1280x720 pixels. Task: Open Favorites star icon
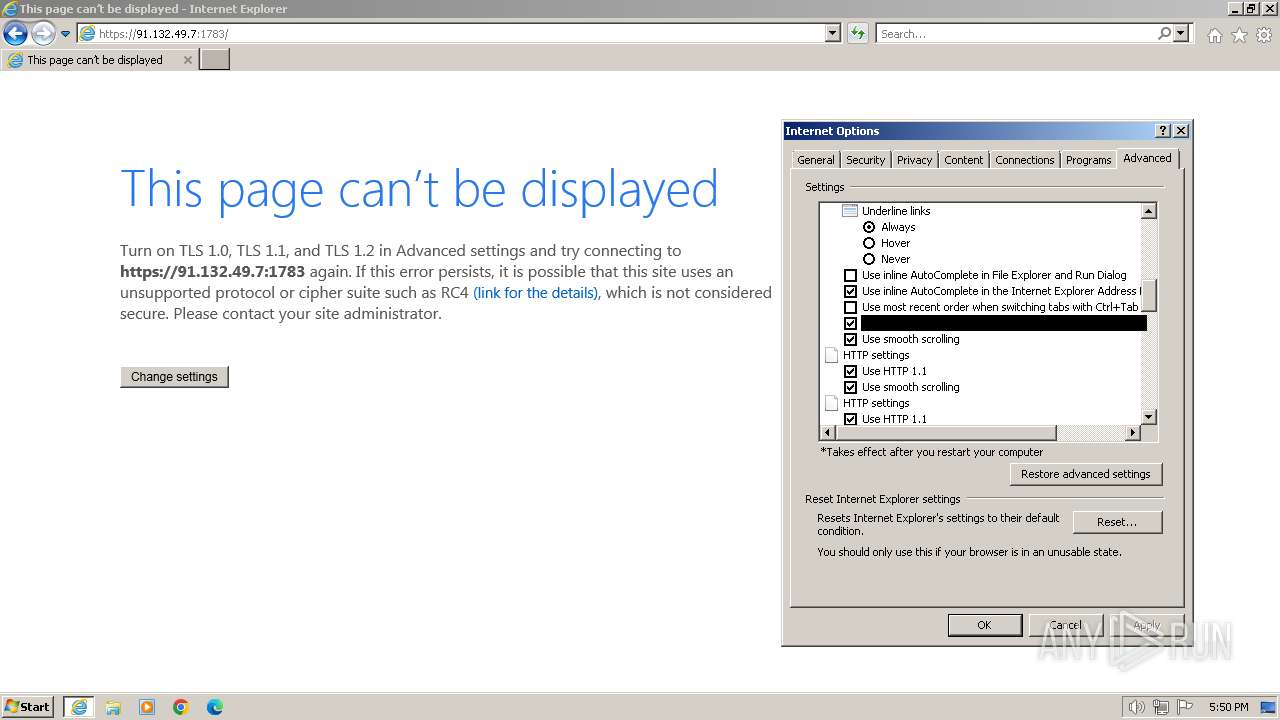point(1239,35)
